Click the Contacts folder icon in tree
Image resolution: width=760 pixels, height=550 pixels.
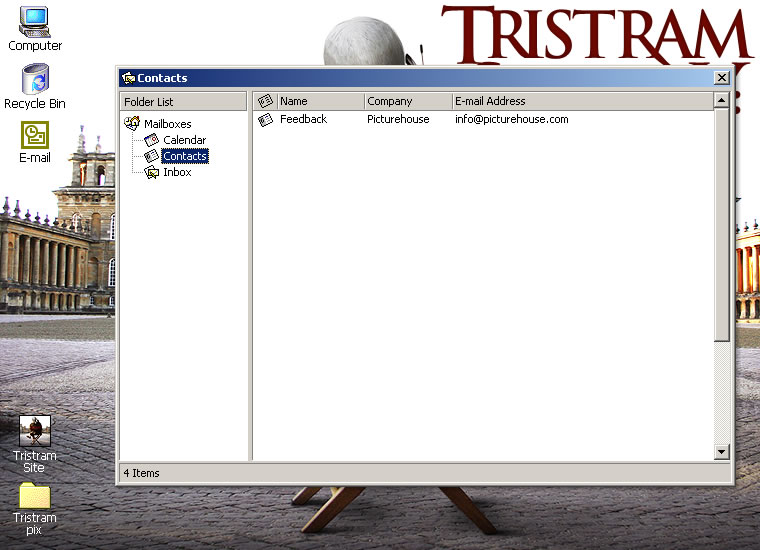[x=152, y=156]
